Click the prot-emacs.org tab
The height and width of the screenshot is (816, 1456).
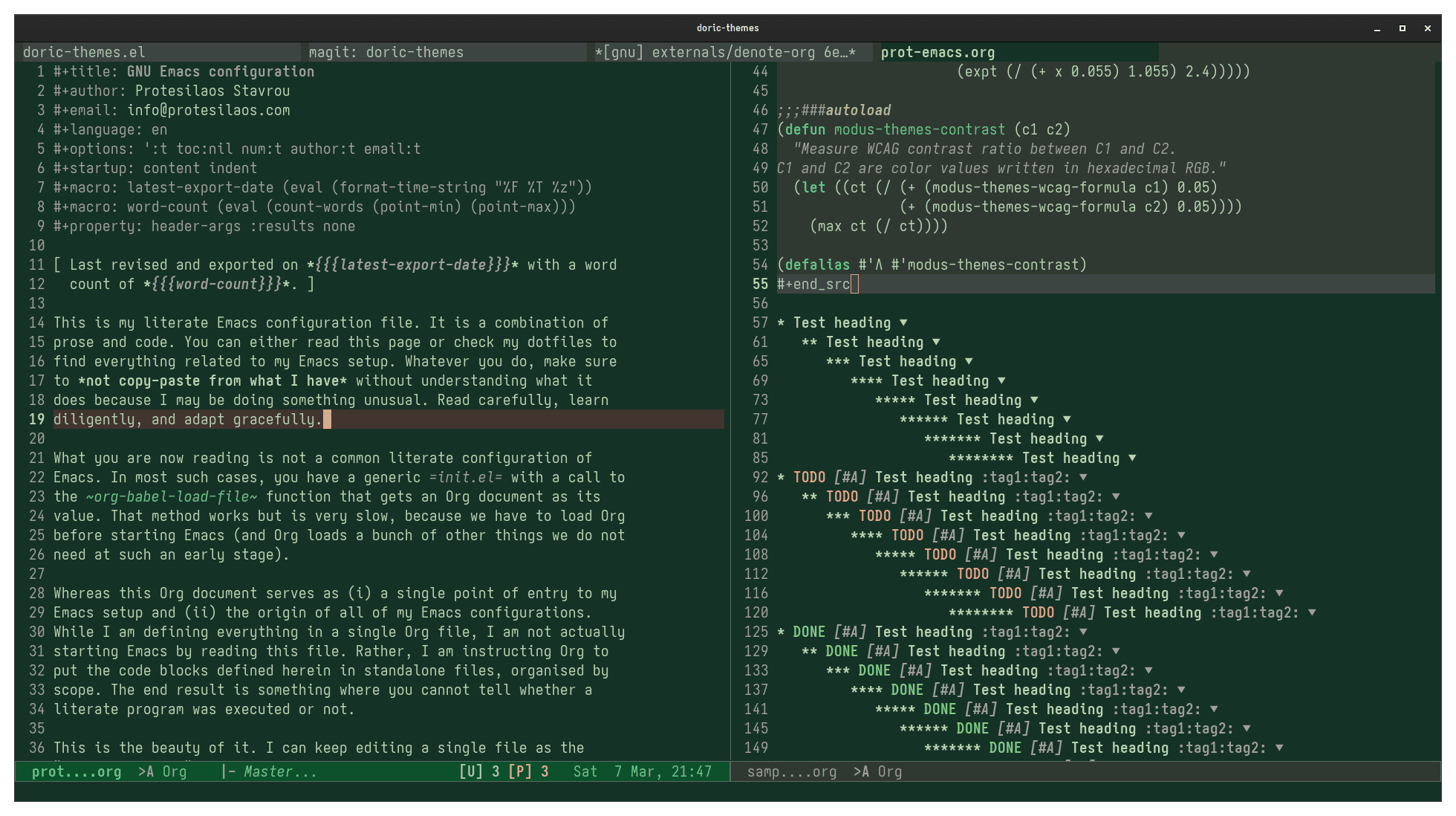point(937,52)
